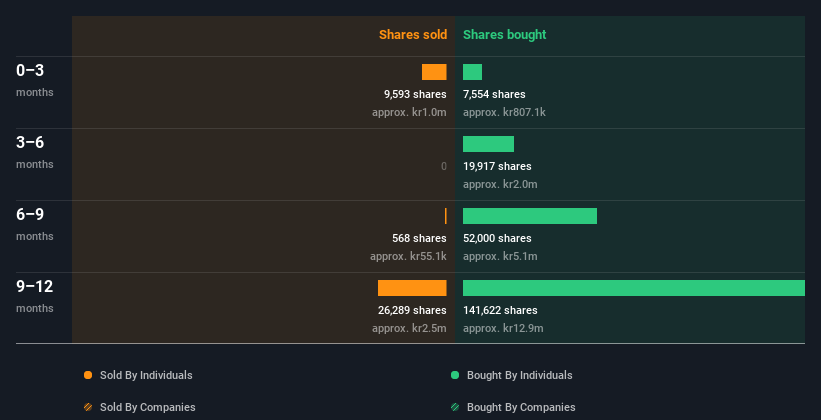Viewport: 821px width, 420px height.
Task: Click the 141,622 shares value text
Action: click(x=500, y=311)
